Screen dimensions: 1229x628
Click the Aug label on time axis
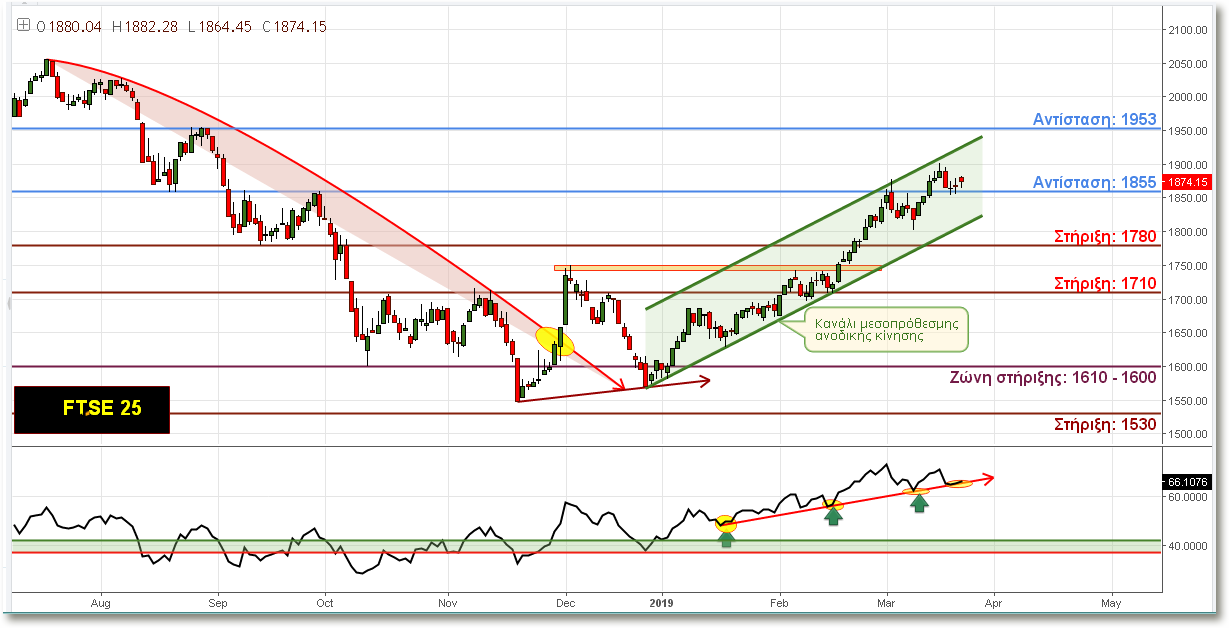click(100, 604)
